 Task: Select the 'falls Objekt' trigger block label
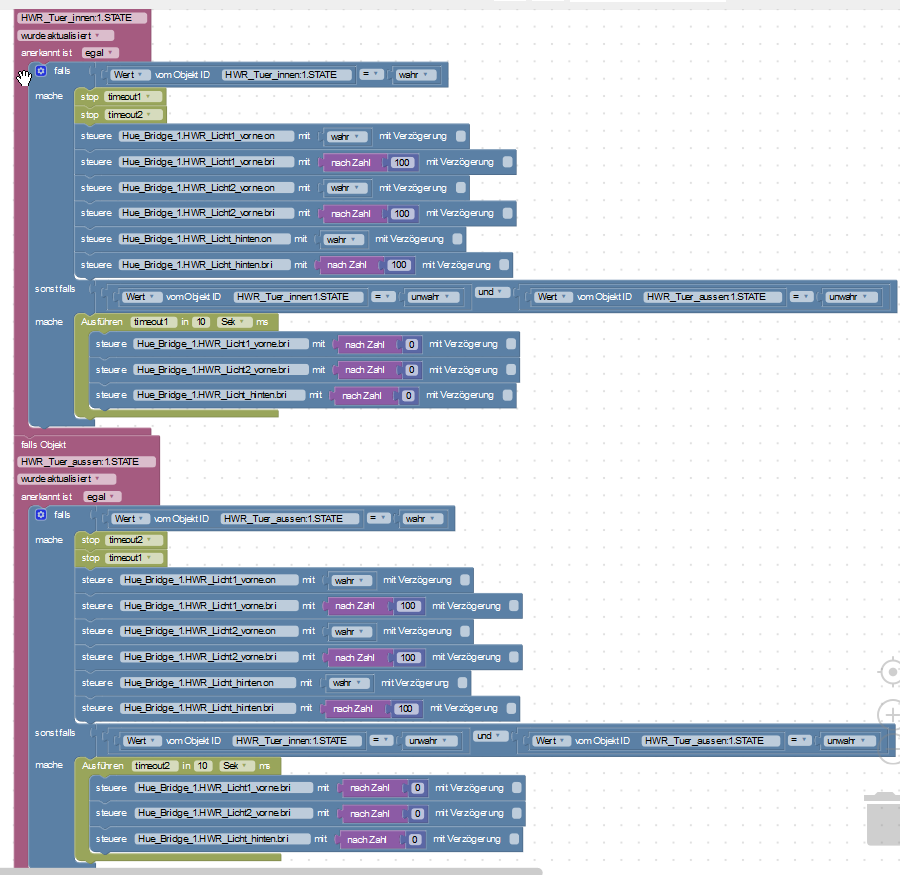(44, 444)
